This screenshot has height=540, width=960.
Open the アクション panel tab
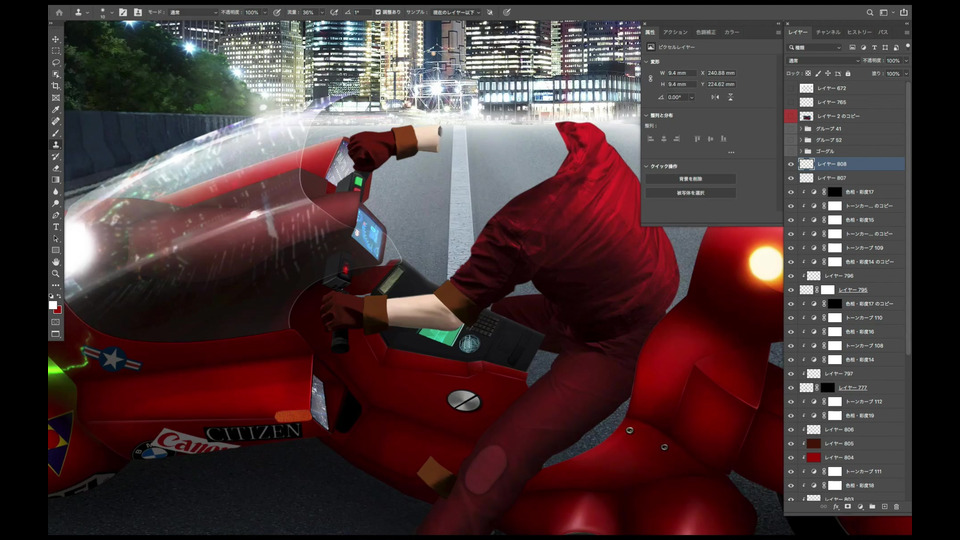(x=675, y=32)
